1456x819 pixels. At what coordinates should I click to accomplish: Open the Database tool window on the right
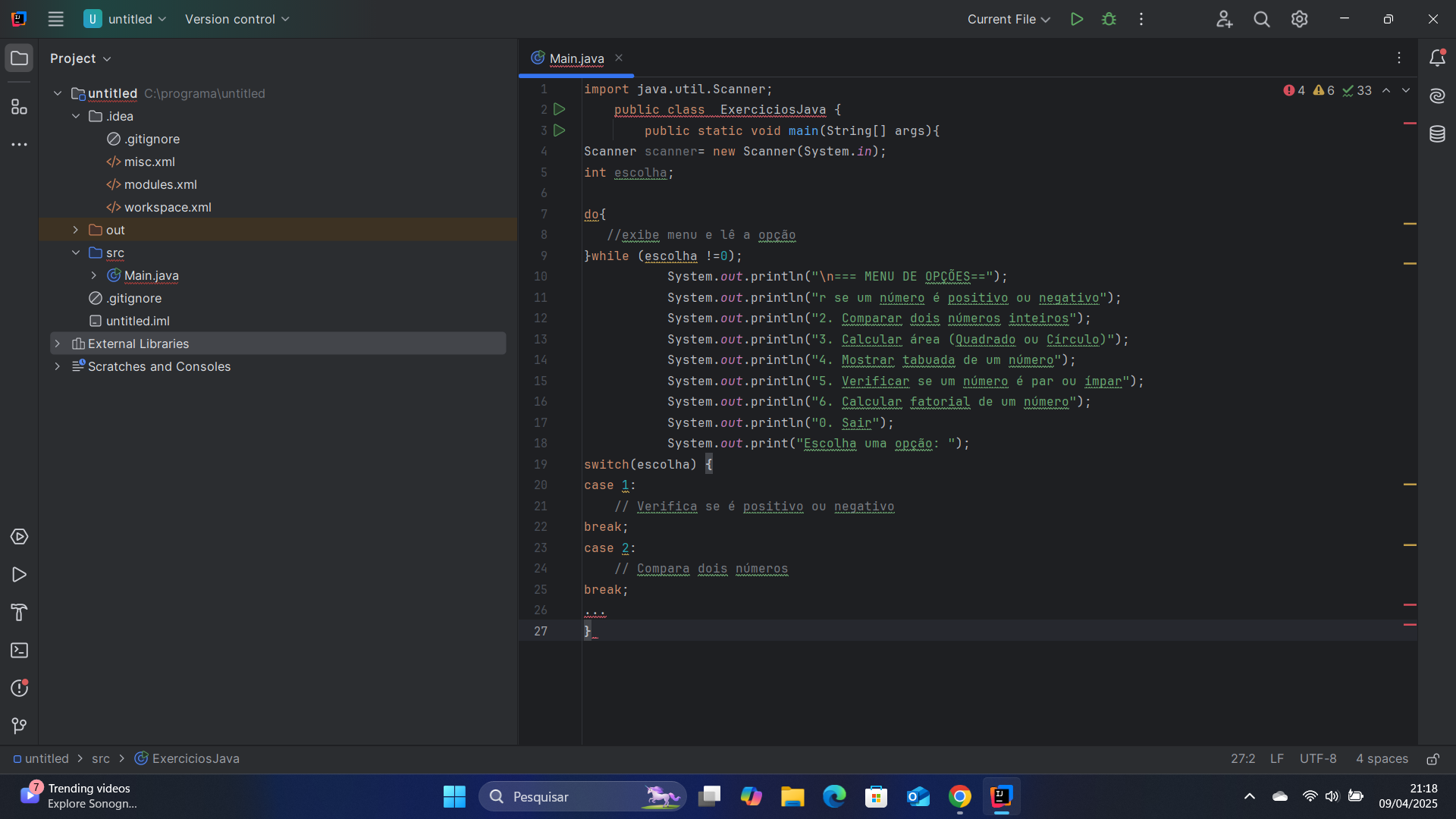point(1437,134)
